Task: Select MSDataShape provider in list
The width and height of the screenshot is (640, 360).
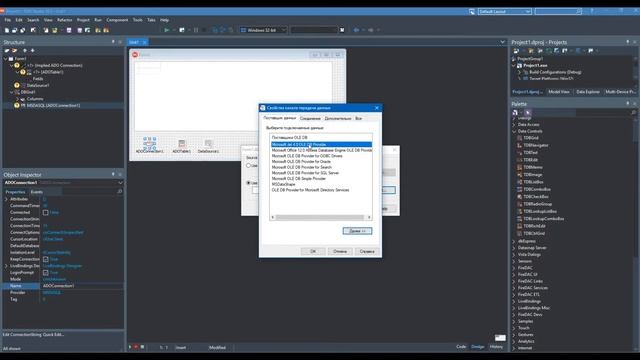Action: pyautogui.click(x=284, y=184)
